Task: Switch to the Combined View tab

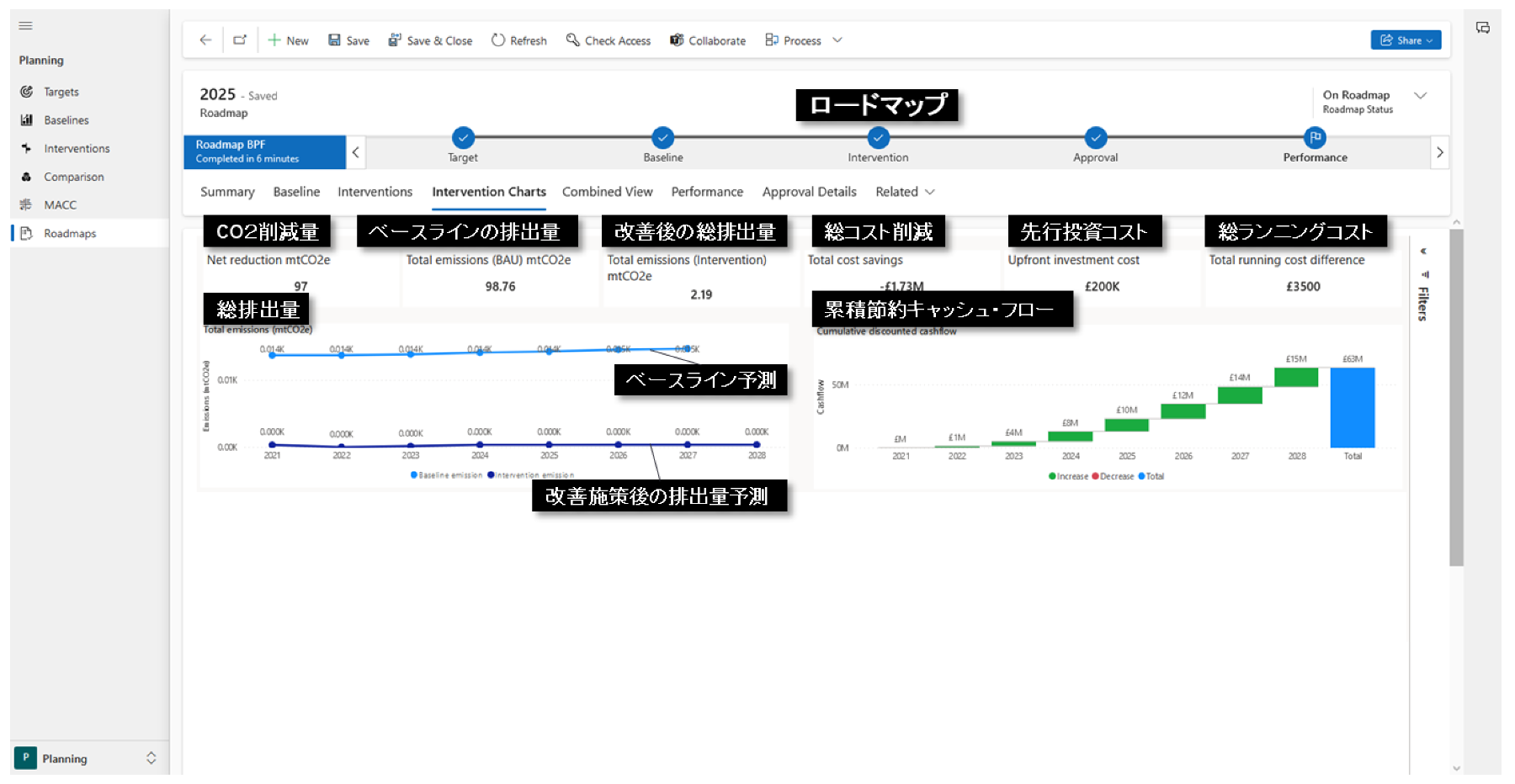Action: 607,192
